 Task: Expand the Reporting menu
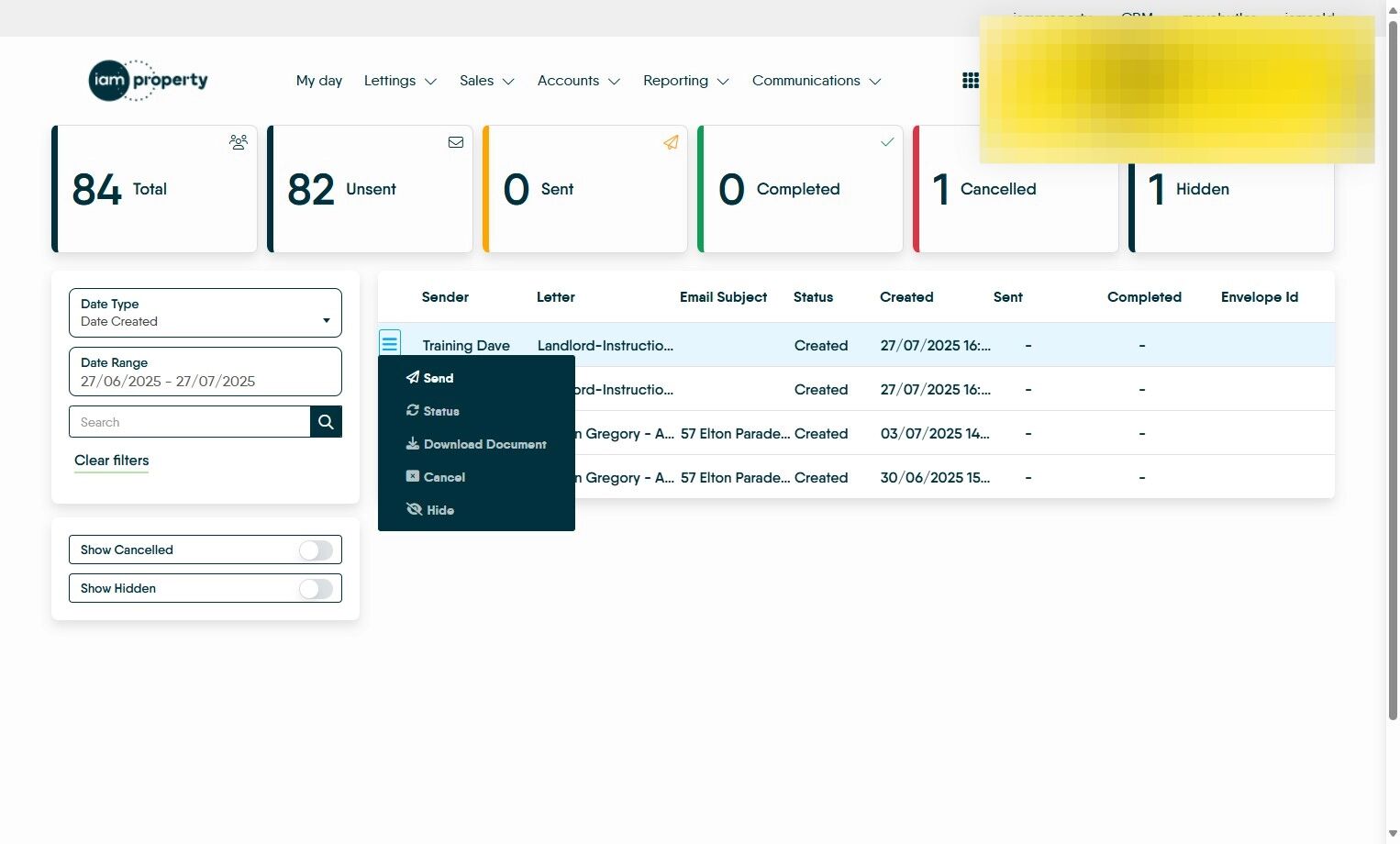point(686,81)
